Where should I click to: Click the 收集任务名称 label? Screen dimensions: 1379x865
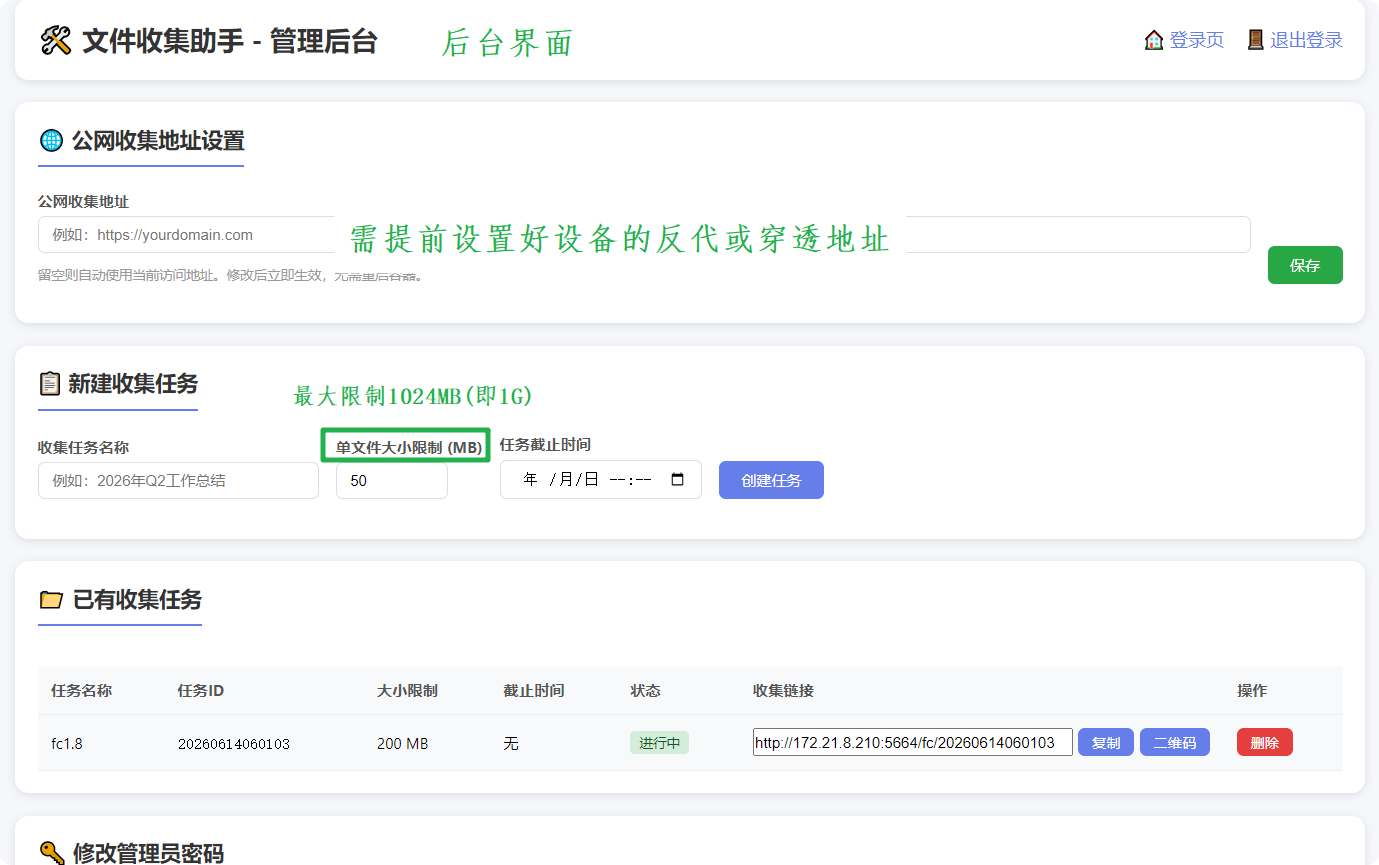(x=83, y=447)
